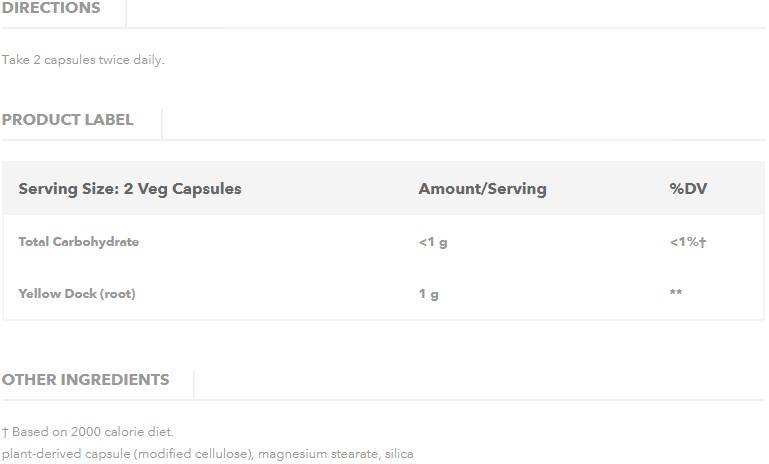This screenshot has width=769, height=464.
Task: Select the 'silica' ingredient text
Action: tap(399, 454)
